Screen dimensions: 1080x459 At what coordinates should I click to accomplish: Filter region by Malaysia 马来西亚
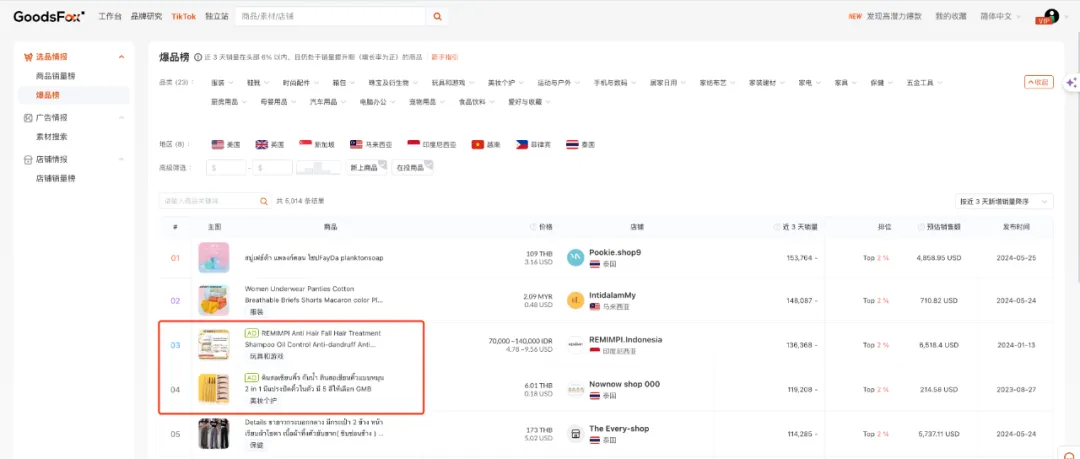(x=371, y=145)
